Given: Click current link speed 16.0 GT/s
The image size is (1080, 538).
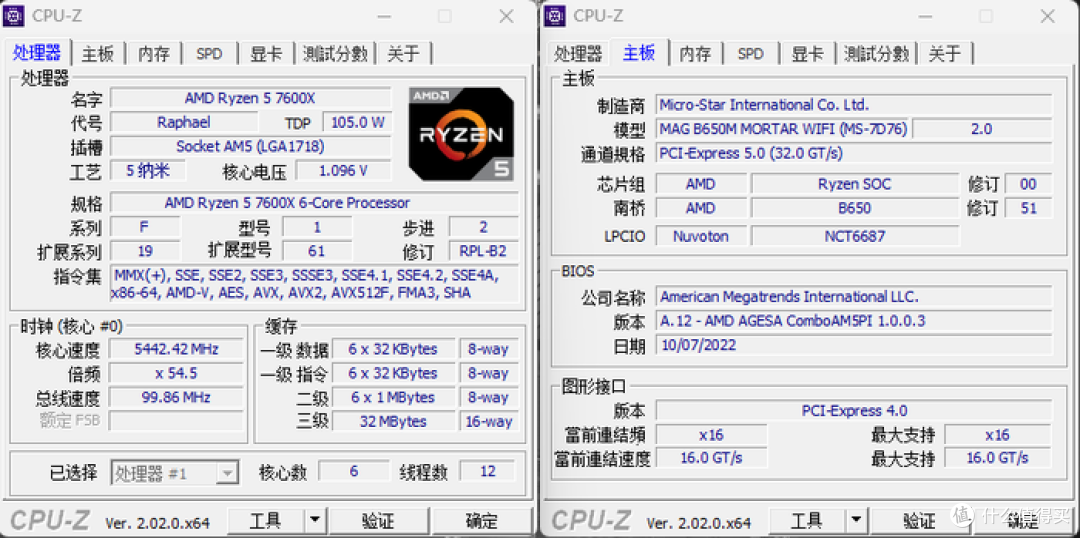Looking at the screenshot, I should 712,457.
